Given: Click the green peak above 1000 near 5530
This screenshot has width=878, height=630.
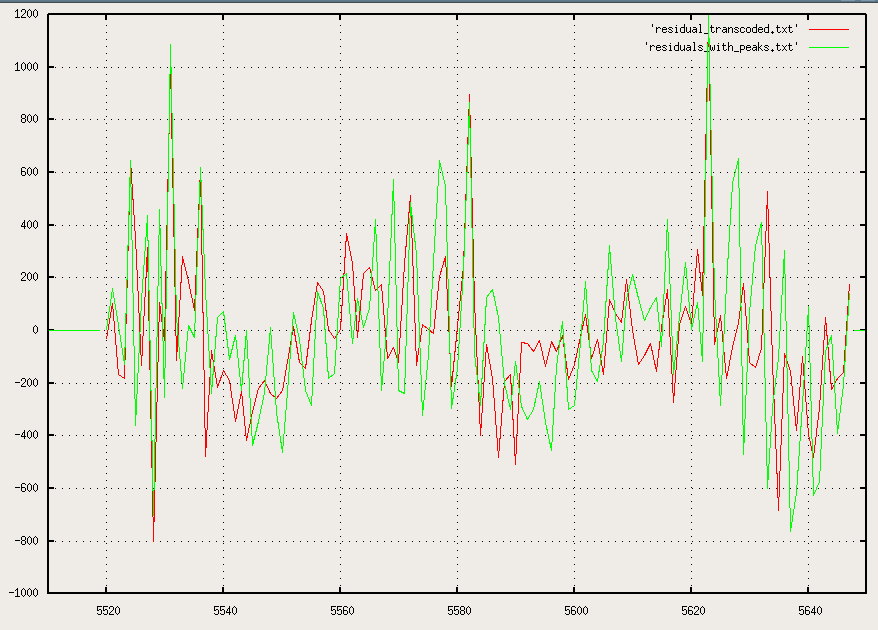Looking at the screenshot, I should coord(171,45).
